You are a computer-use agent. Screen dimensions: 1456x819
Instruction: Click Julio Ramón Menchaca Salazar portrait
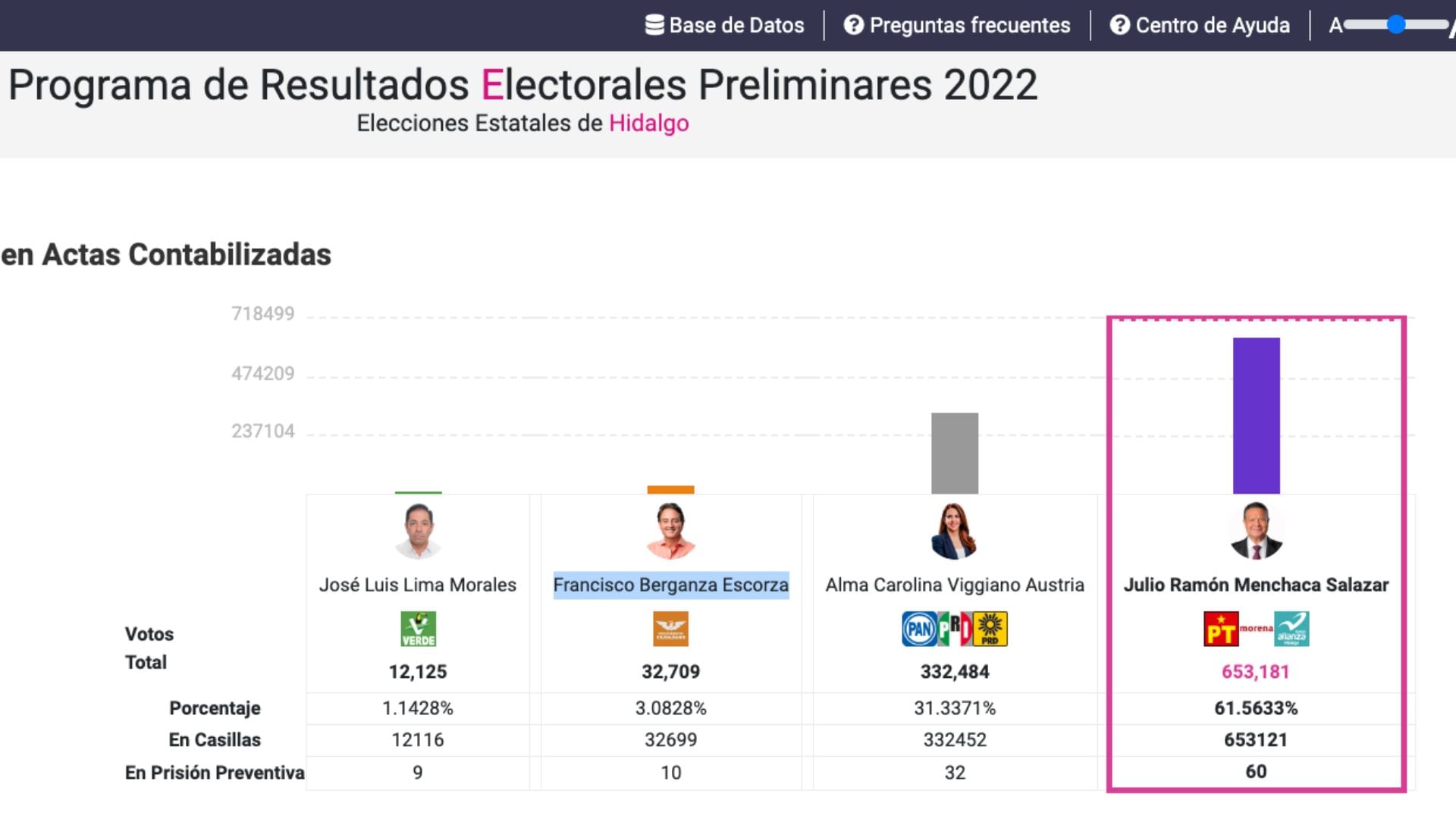[1256, 531]
